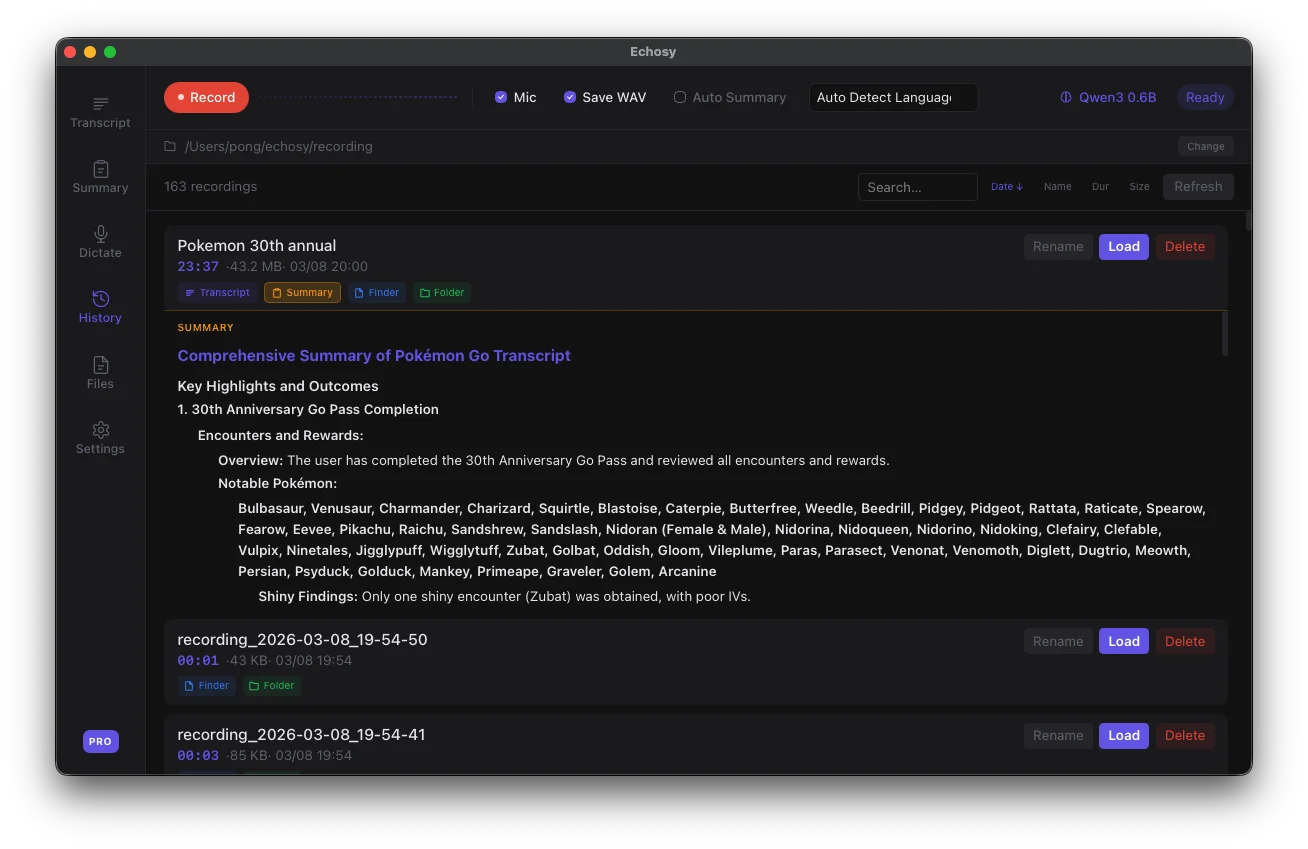Screen dimensions: 1308x849
Task: Delete the Pokemon 30th annual recording
Action: (1184, 247)
